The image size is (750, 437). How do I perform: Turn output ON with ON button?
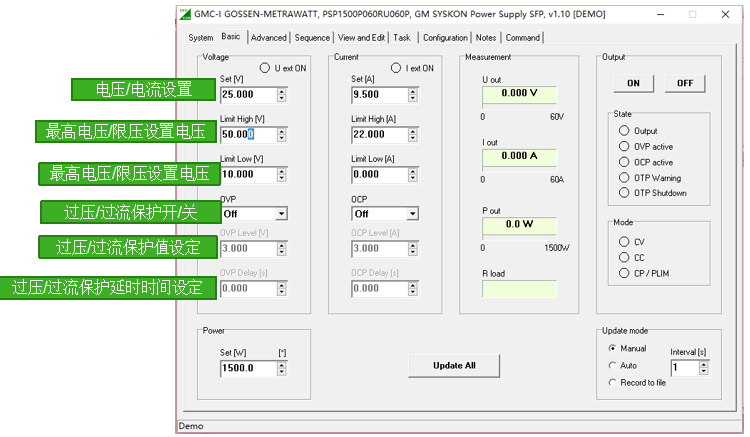point(633,83)
